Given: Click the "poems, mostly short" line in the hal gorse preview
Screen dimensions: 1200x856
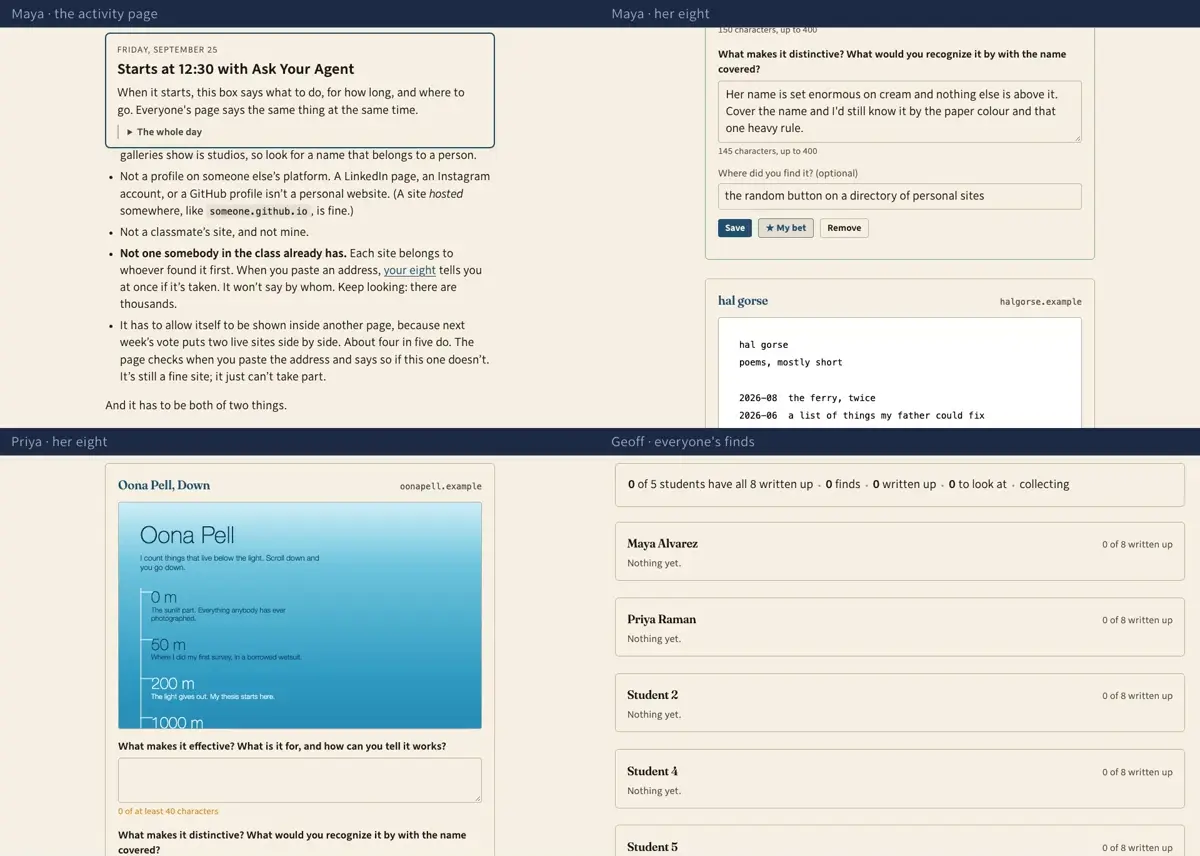Looking at the screenshot, I should 791,362.
